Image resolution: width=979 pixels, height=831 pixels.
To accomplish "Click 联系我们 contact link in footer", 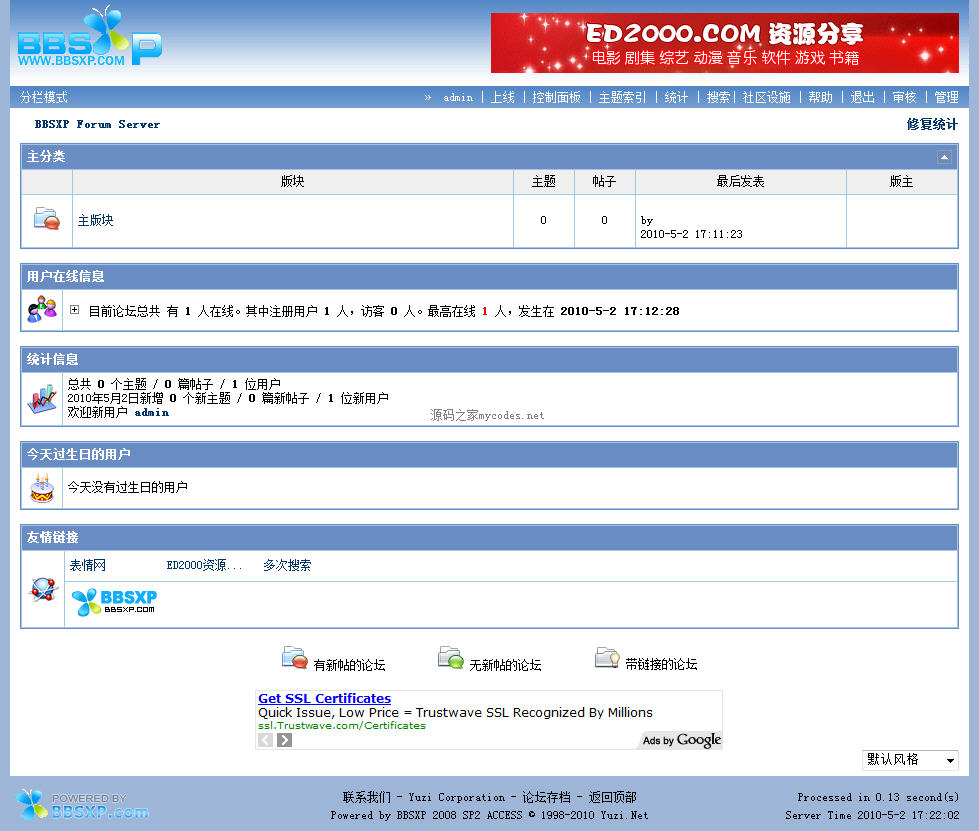I will coord(367,797).
